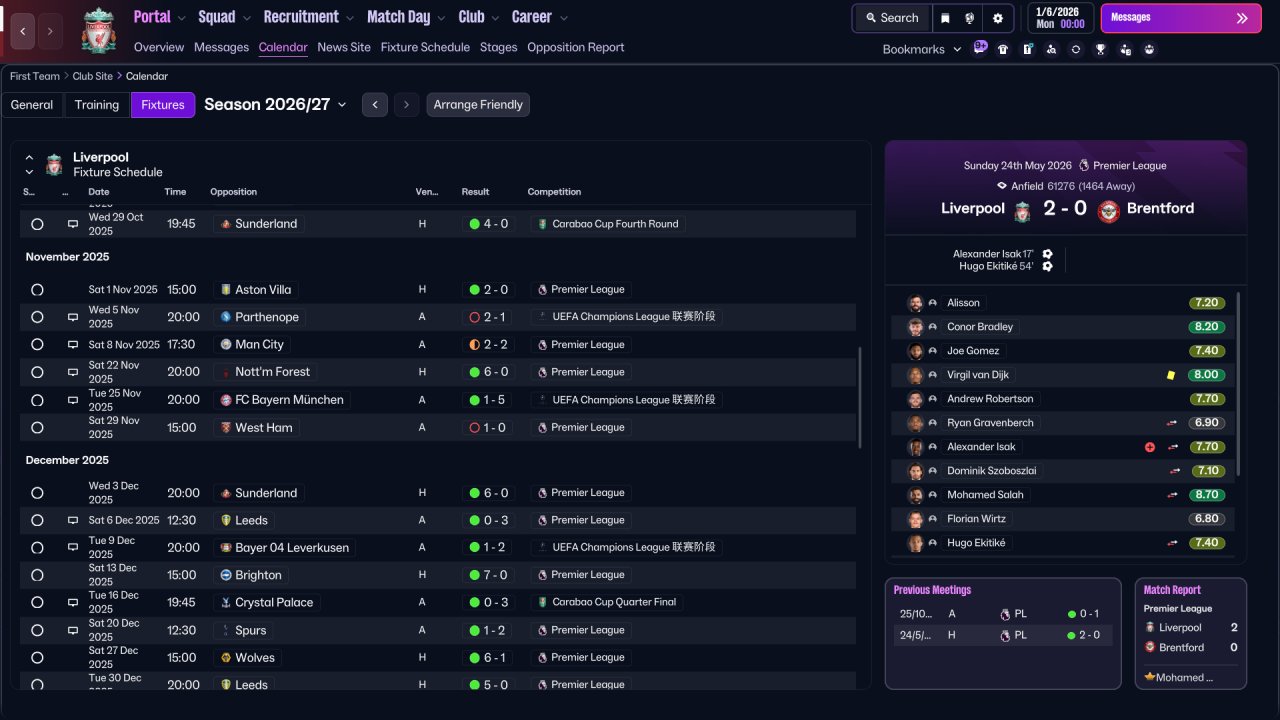Switch to the News Site tab

point(344,47)
